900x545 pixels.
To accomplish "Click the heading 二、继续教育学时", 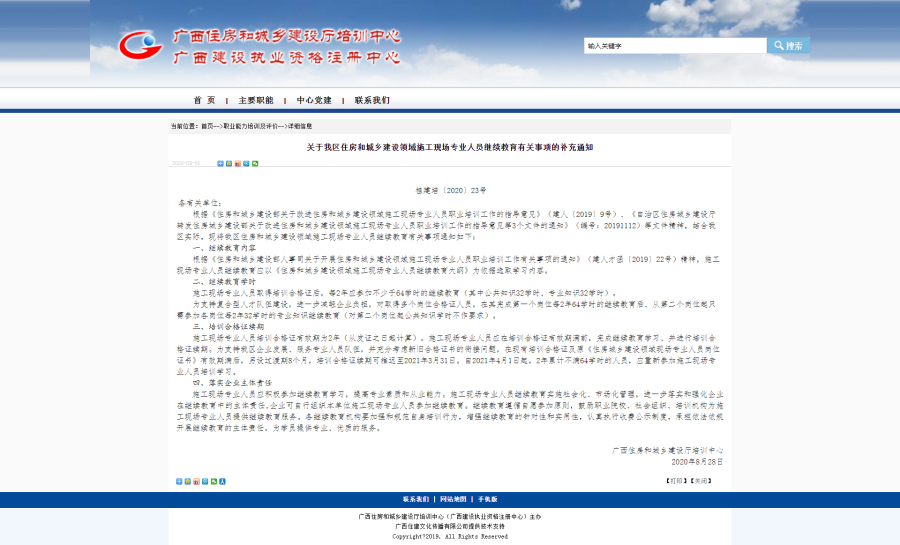I will pos(224,282).
